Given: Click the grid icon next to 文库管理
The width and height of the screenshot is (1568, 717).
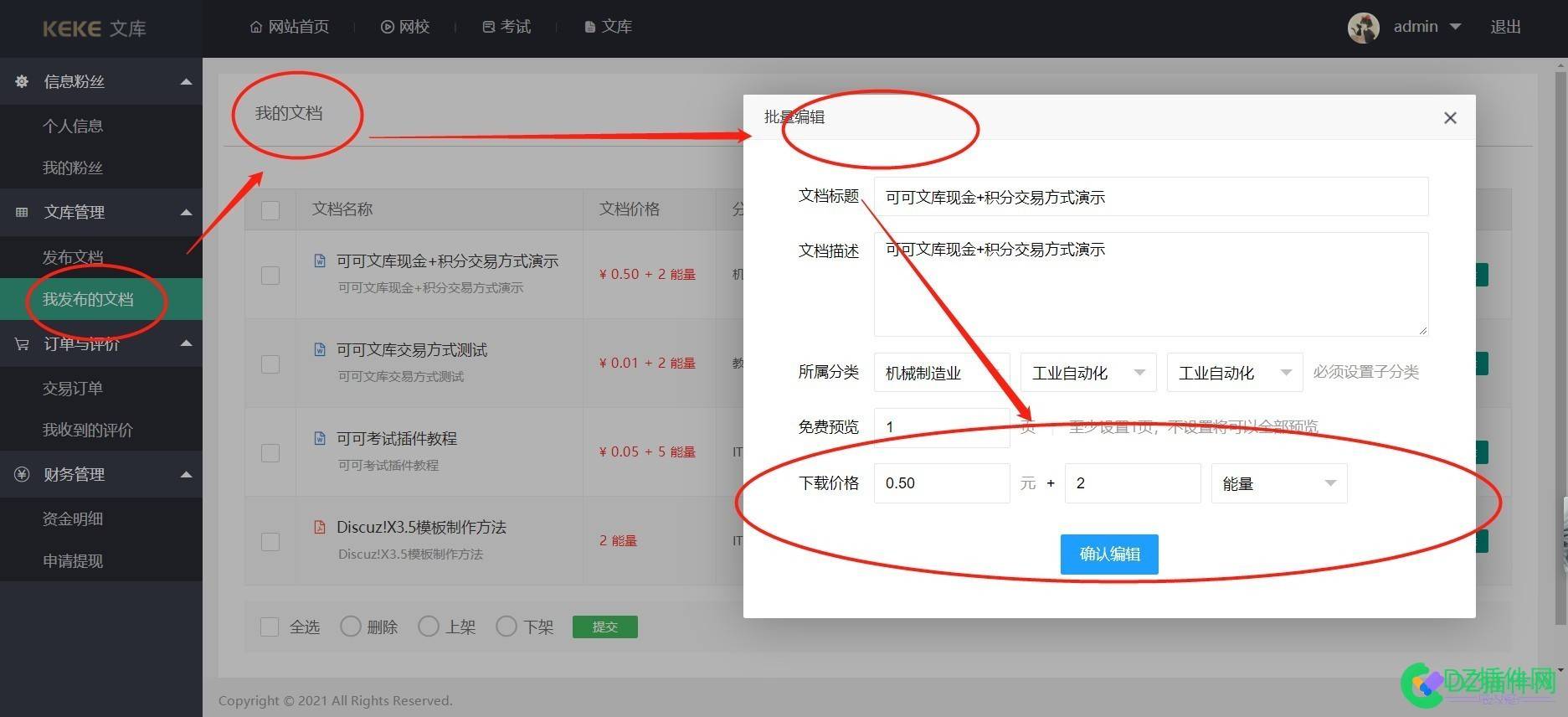Looking at the screenshot, I should click(22, 213).
